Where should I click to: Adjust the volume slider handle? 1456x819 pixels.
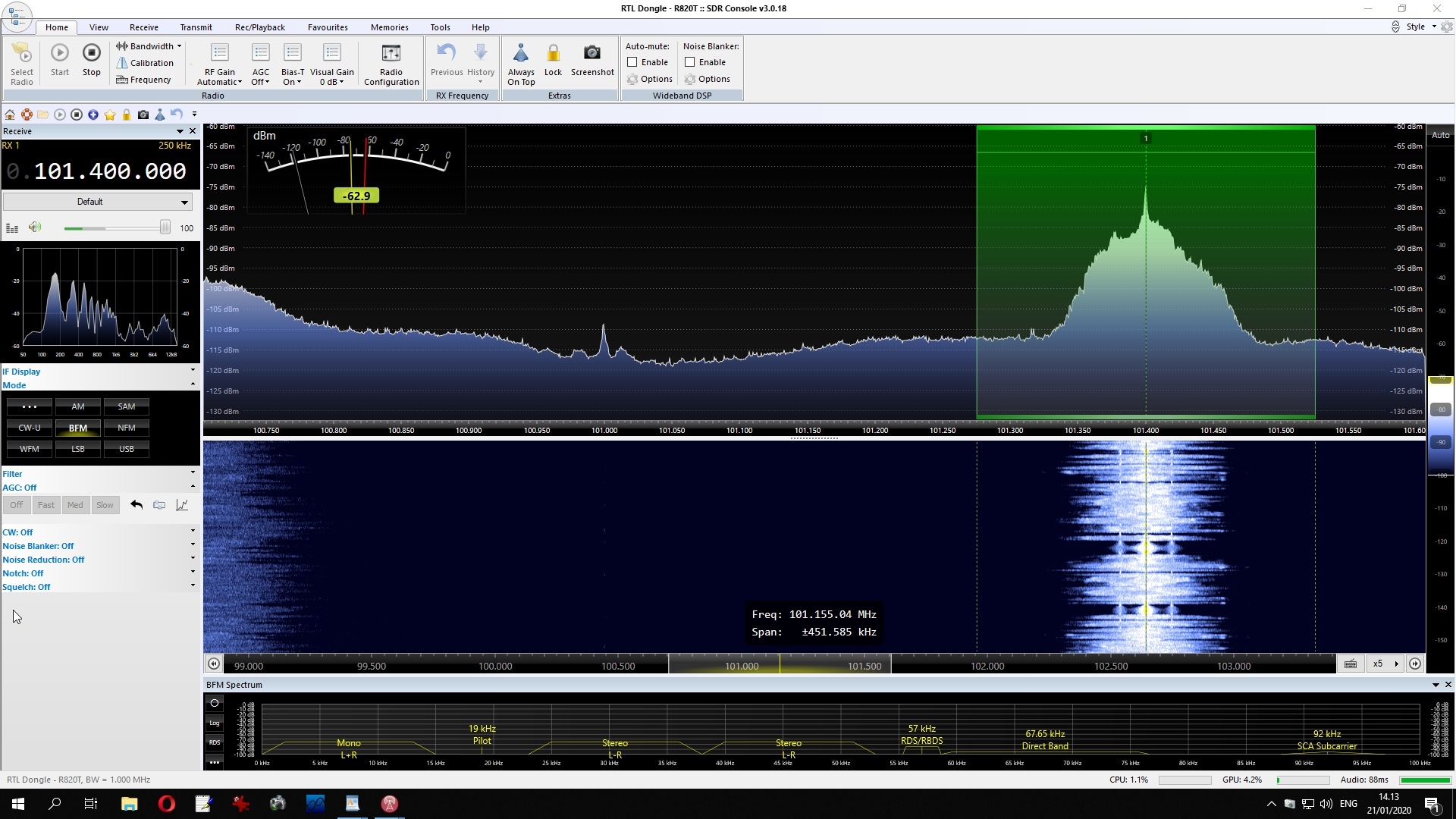pyautogui.click(x=165, y=227)
